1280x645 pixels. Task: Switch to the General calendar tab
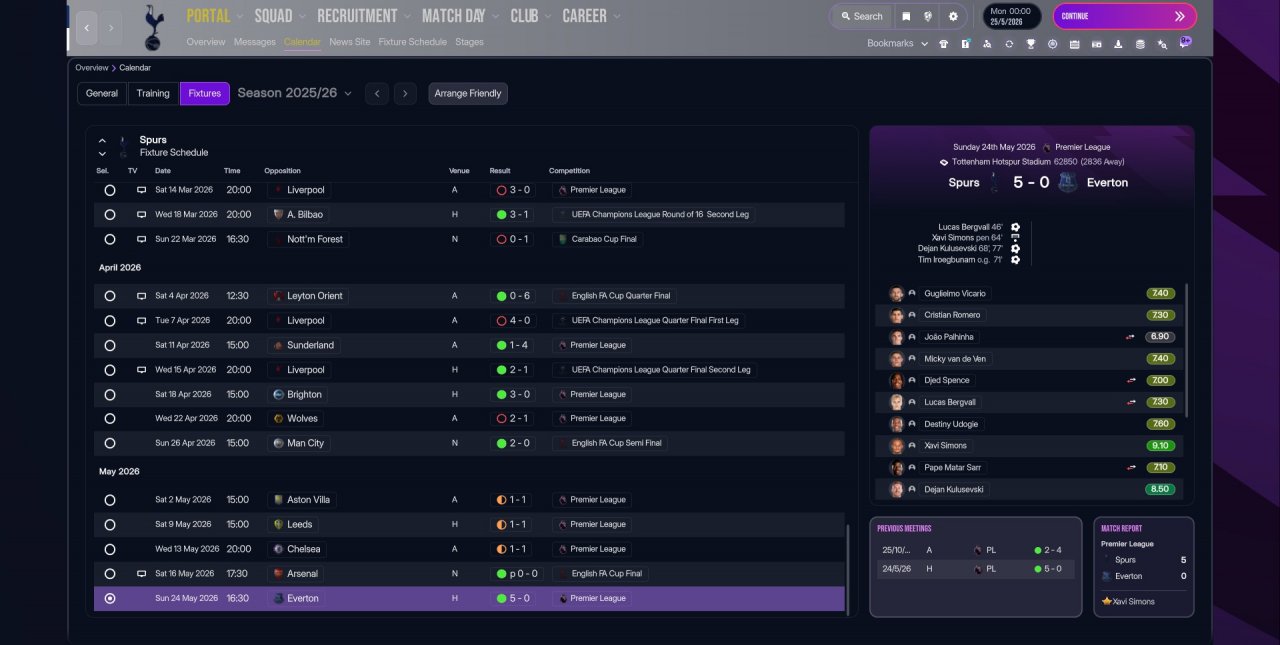click(x=102, y=93)
